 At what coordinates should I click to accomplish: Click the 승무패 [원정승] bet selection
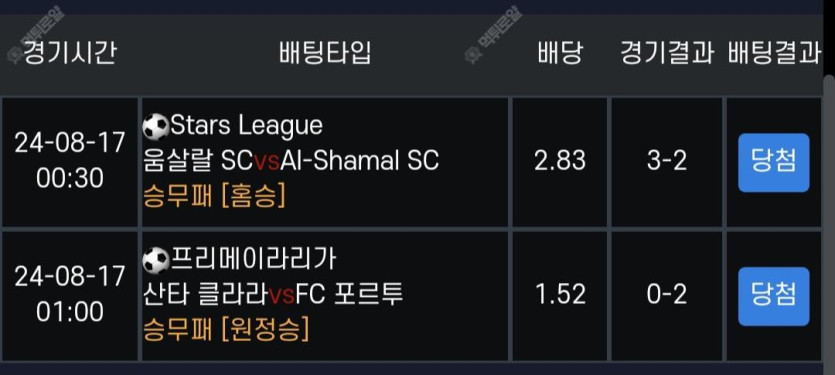tap(226, 330)
